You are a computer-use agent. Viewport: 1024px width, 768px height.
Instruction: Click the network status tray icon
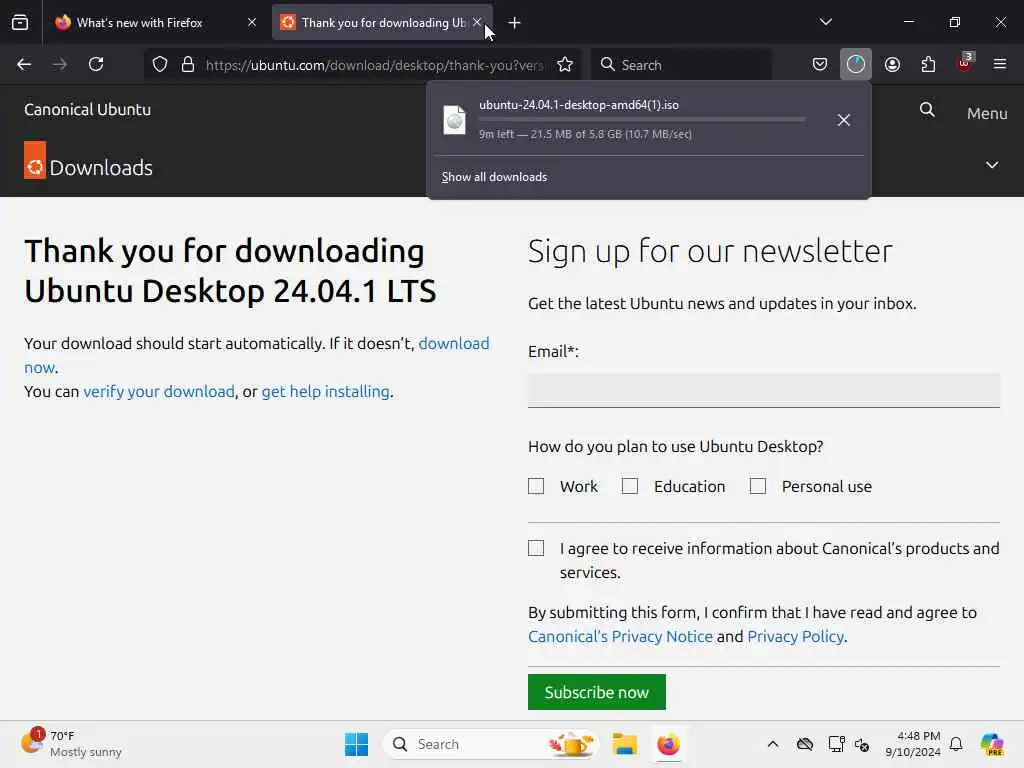(x=836, y=744)
